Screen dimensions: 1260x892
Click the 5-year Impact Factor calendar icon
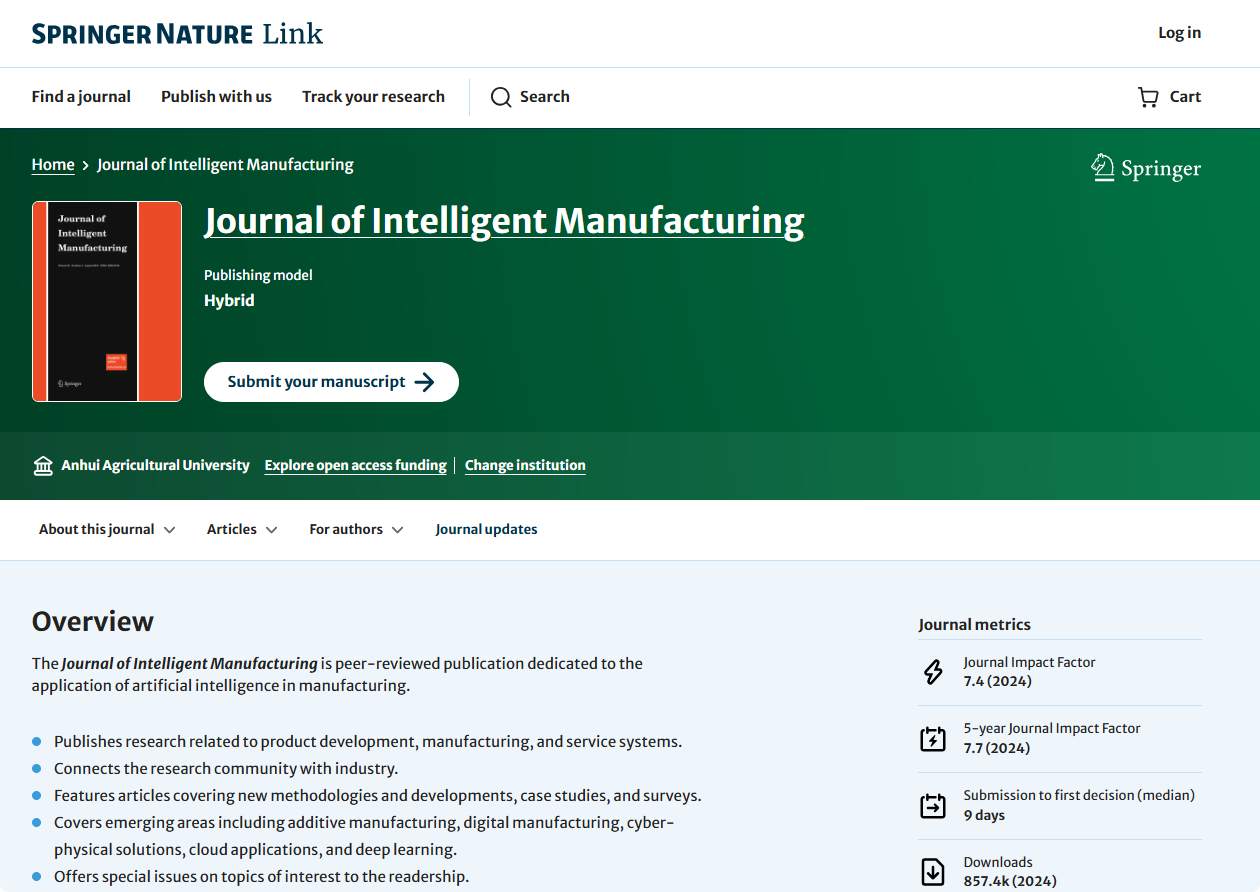click(932, 739)
